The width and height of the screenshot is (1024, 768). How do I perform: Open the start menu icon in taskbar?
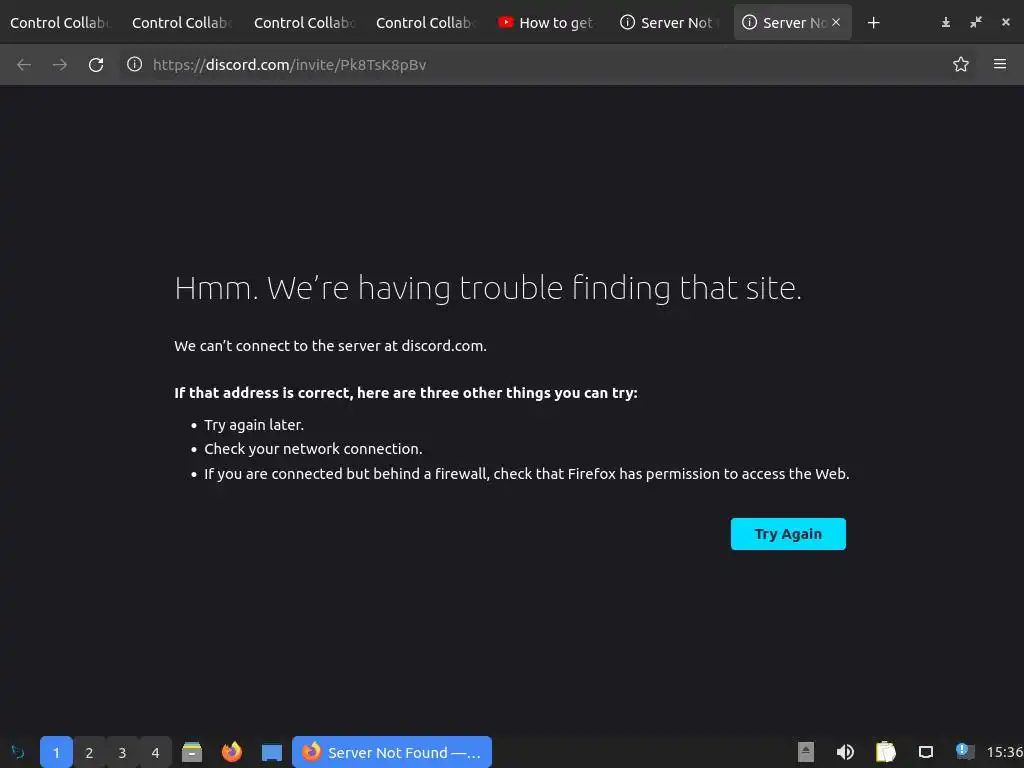click(x=18, y=752)
